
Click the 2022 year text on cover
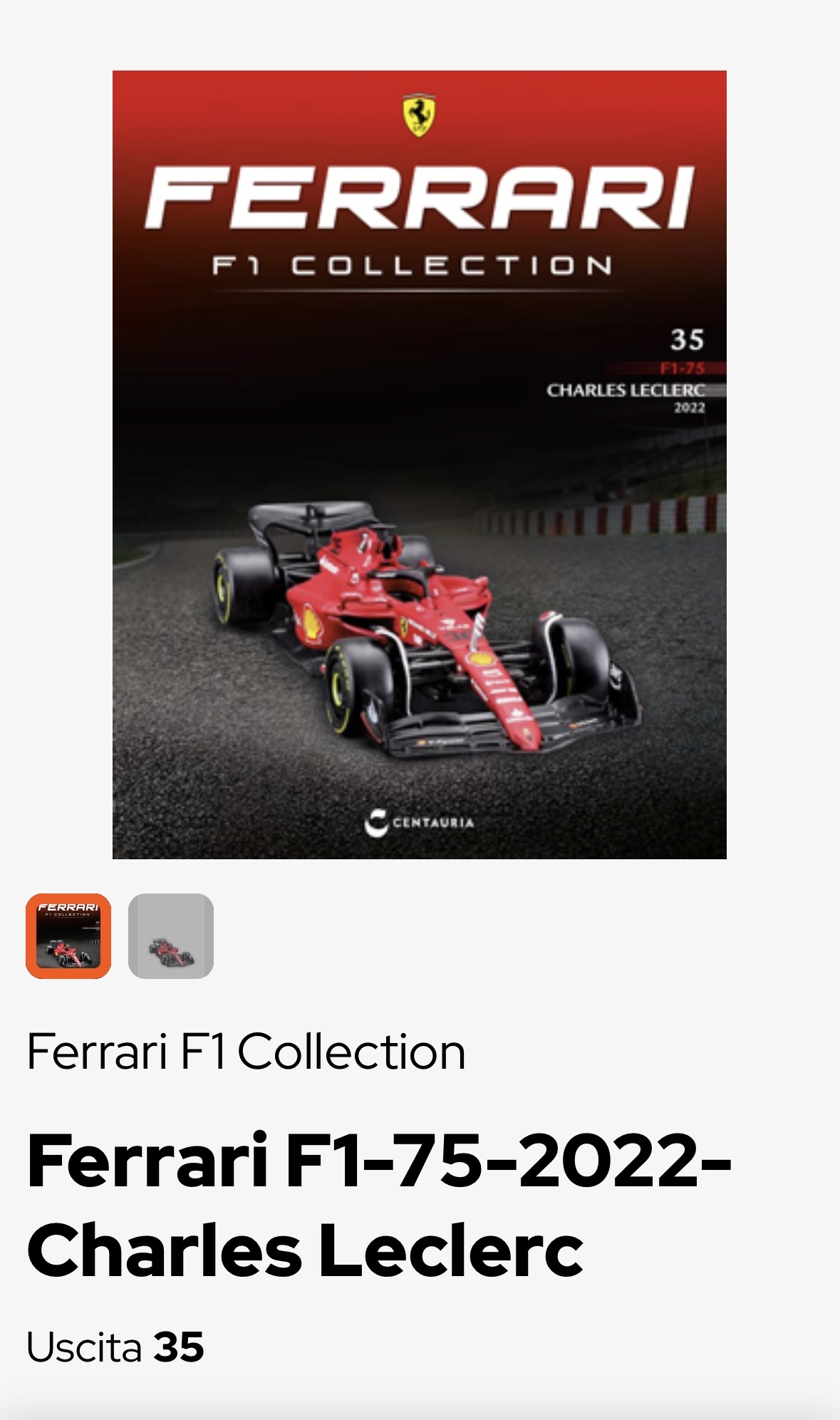[689, 408]
